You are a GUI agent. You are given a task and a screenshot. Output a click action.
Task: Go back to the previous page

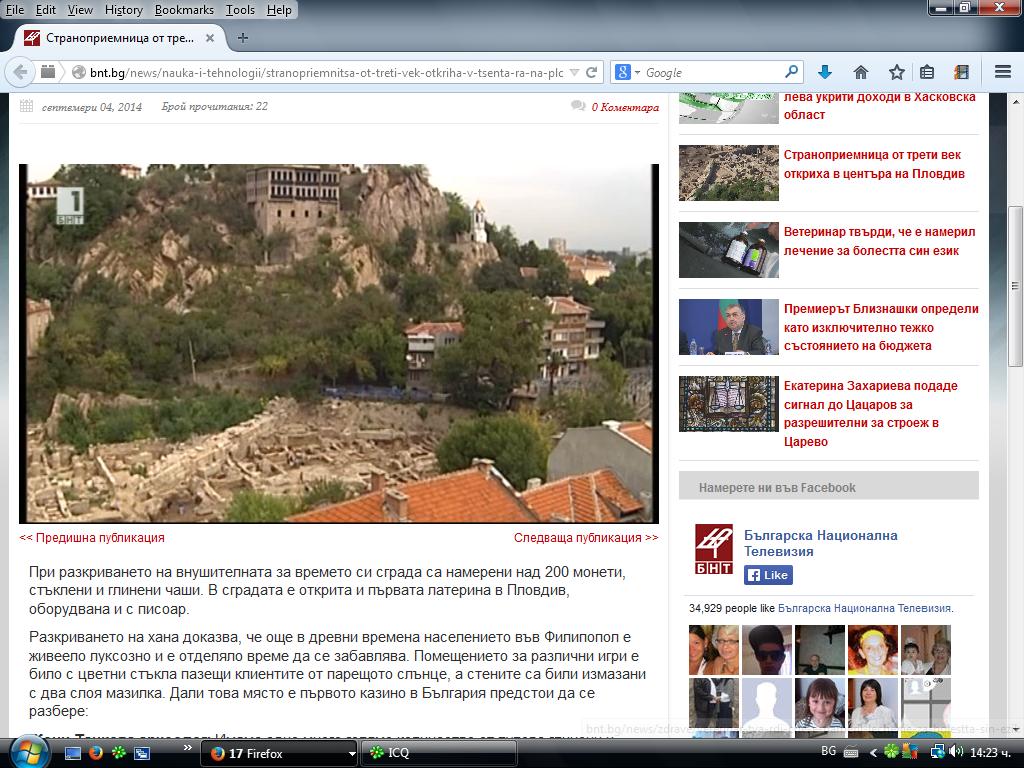point(20,72)
